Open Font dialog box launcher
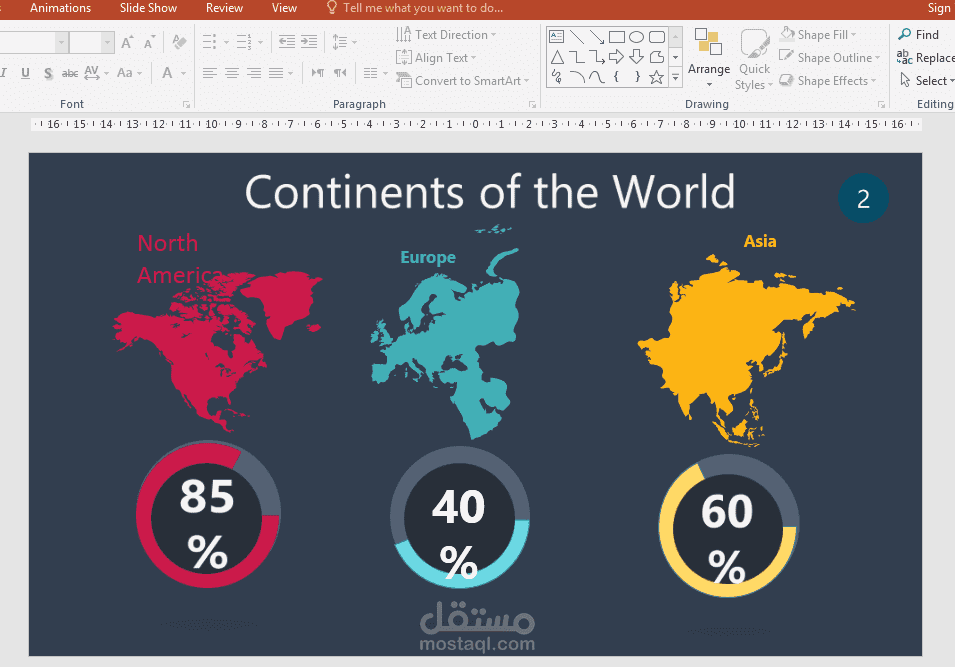The height and width of the screenshot is (667, 955). pyautogui.click(x=186, y=105)
